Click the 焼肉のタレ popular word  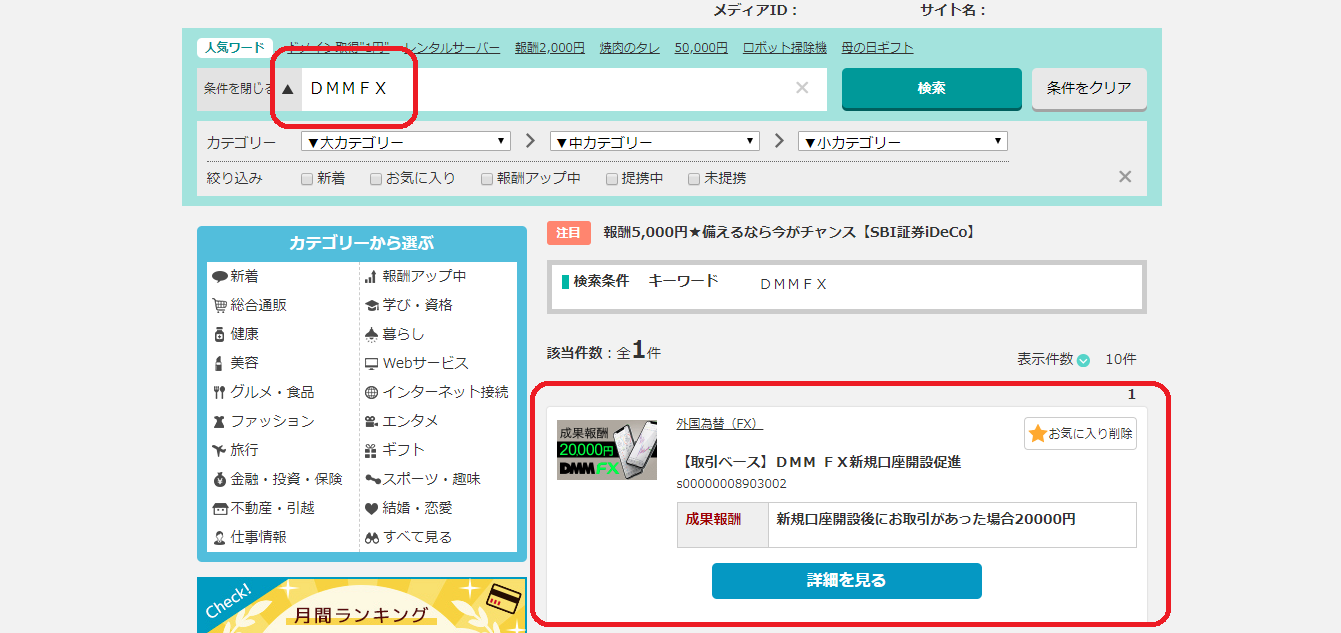(x=630, y=48)
